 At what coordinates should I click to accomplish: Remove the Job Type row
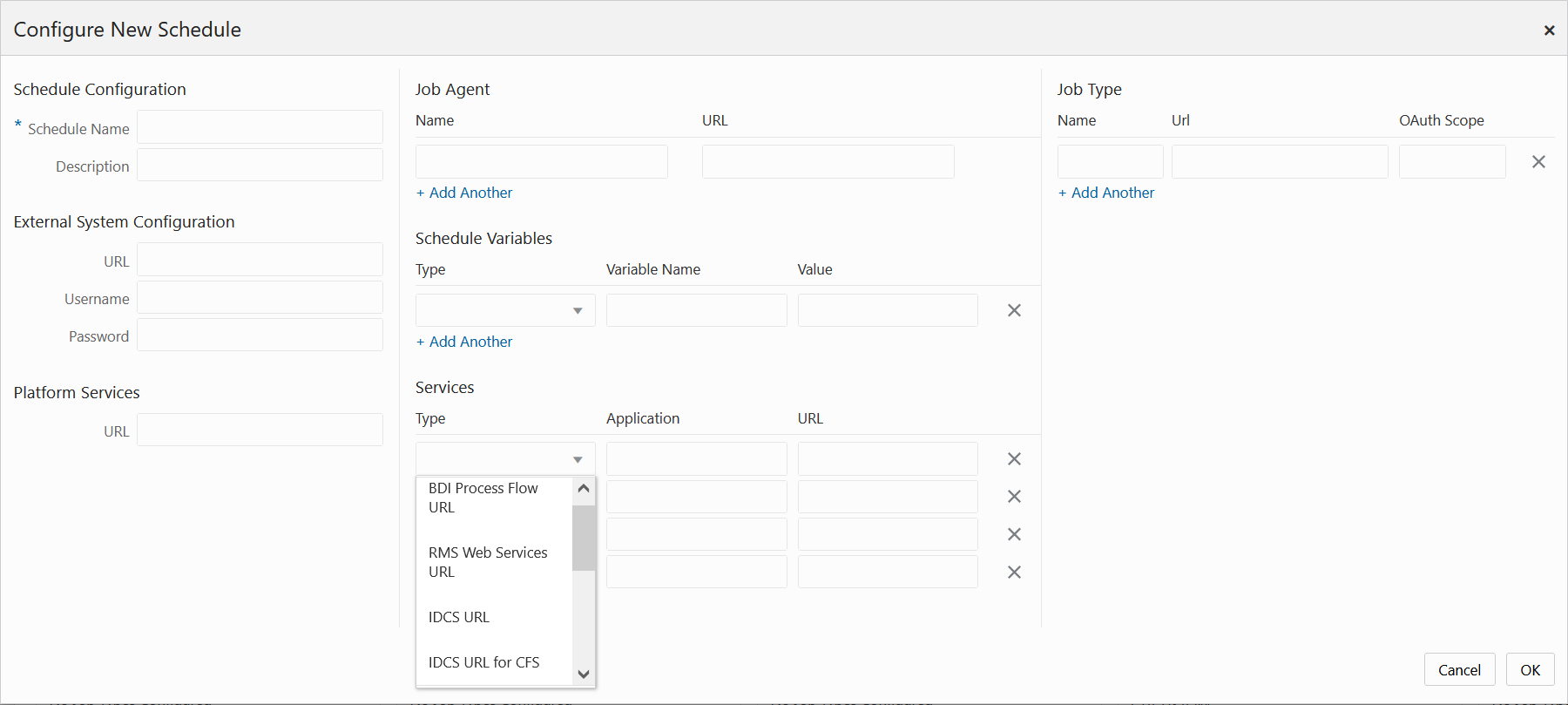[1538, 162]
